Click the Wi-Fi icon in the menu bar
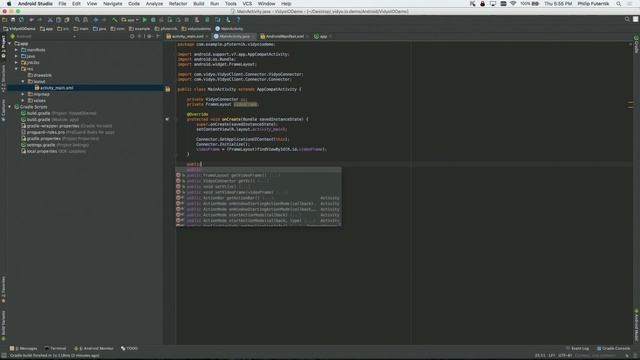 coord(513,4)
